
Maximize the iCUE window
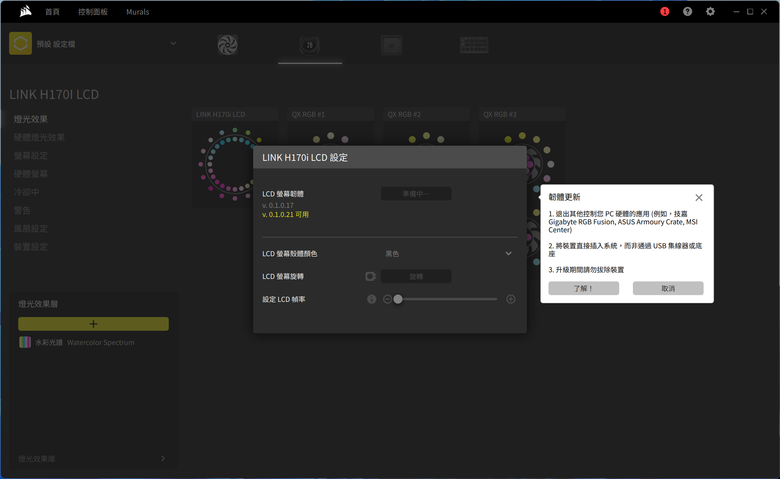[x=750, y=11]
